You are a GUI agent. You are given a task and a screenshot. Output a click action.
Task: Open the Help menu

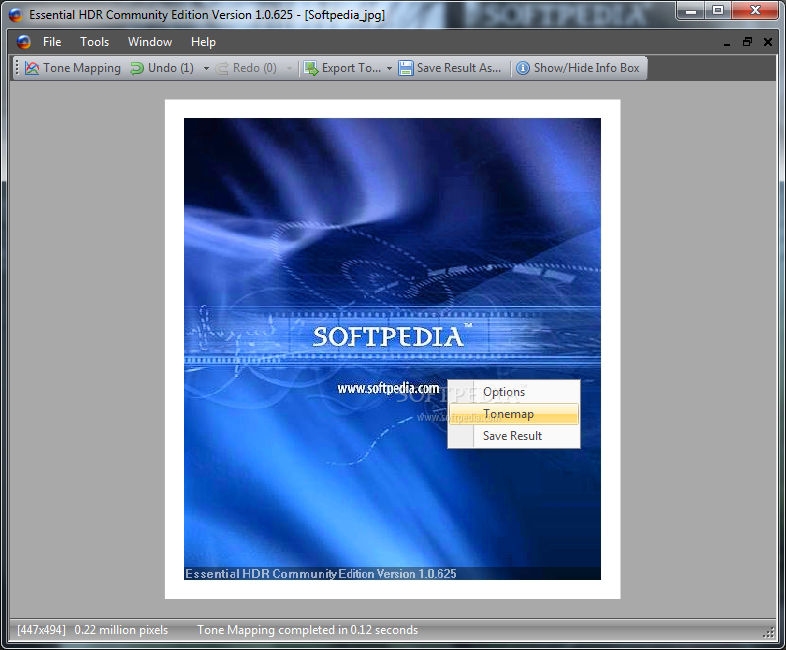click(x=203, y=42)
